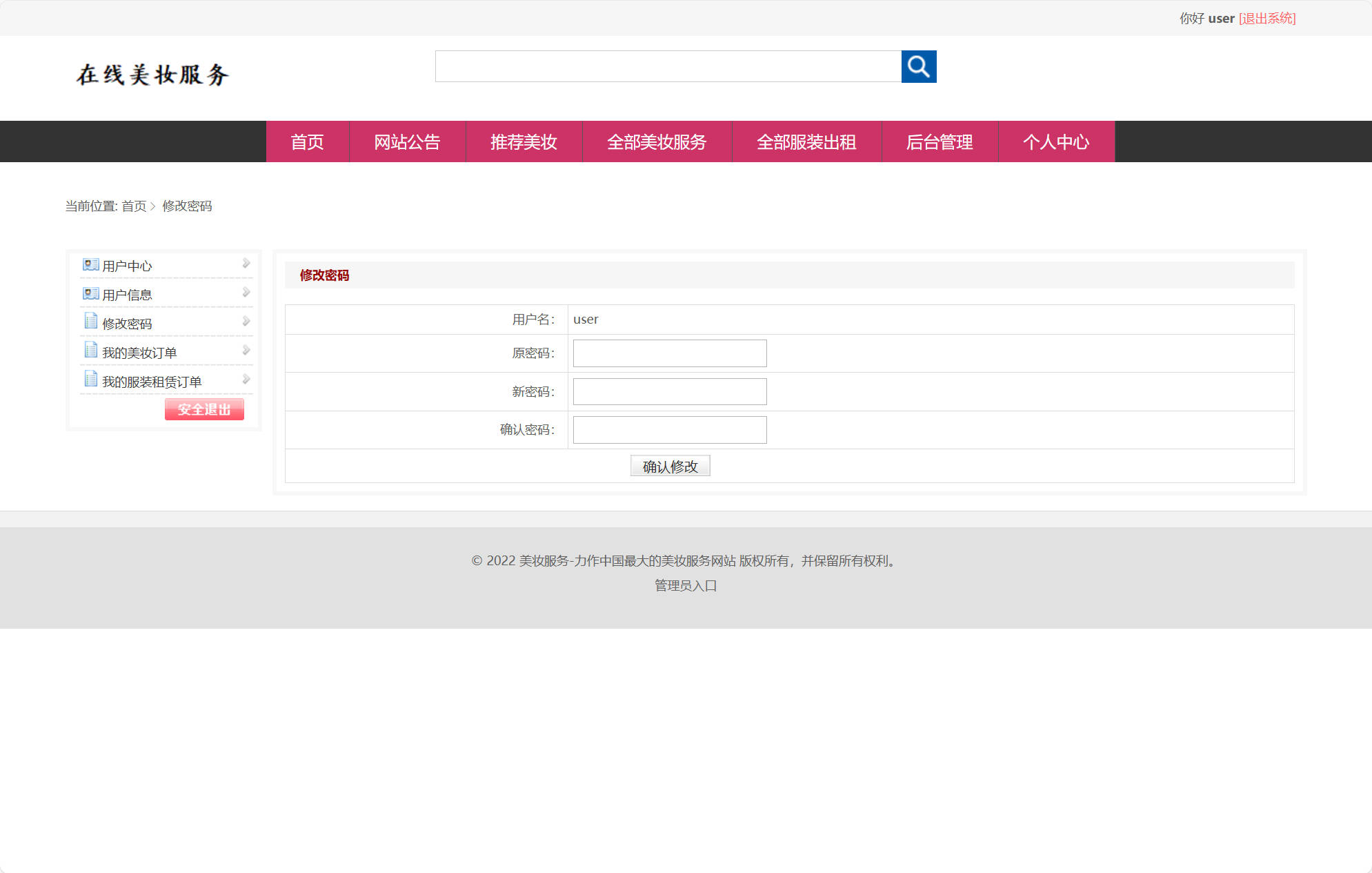Open 全部服装出租 from the navigation
1372x873 pixels.
pos(806,142)
